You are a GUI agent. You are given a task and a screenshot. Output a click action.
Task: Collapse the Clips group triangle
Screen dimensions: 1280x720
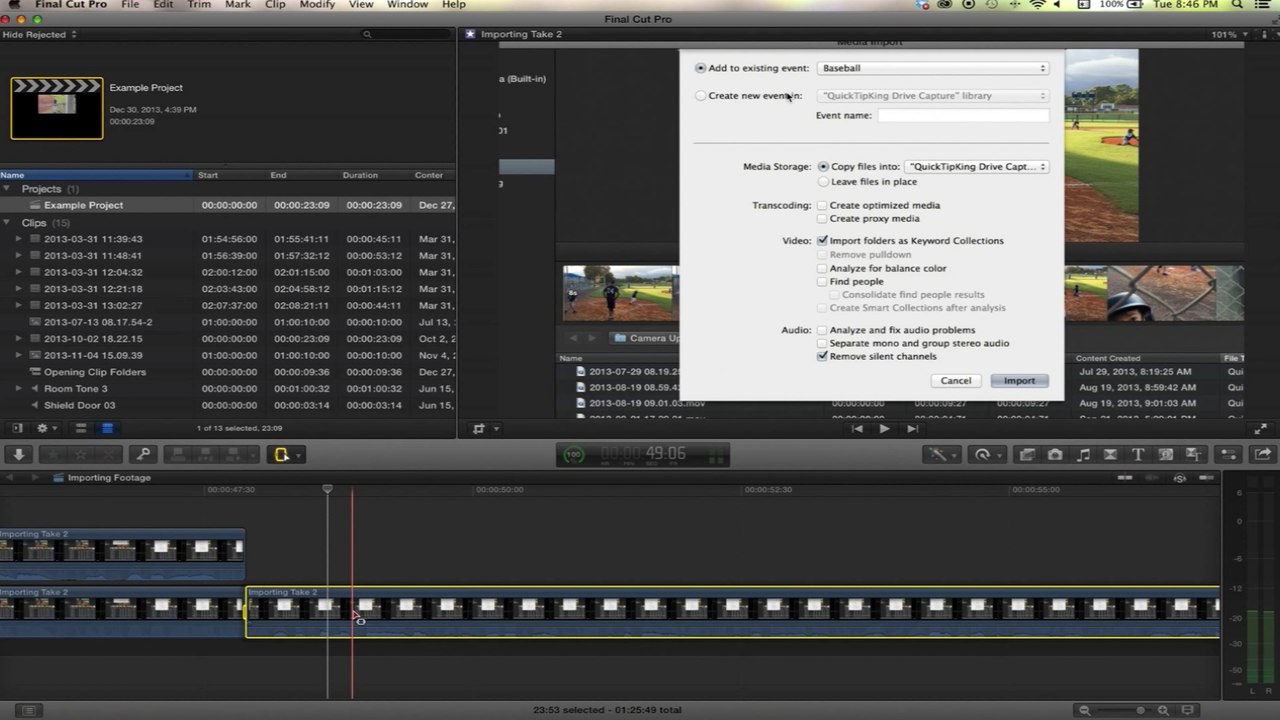(x=8, y=223)
